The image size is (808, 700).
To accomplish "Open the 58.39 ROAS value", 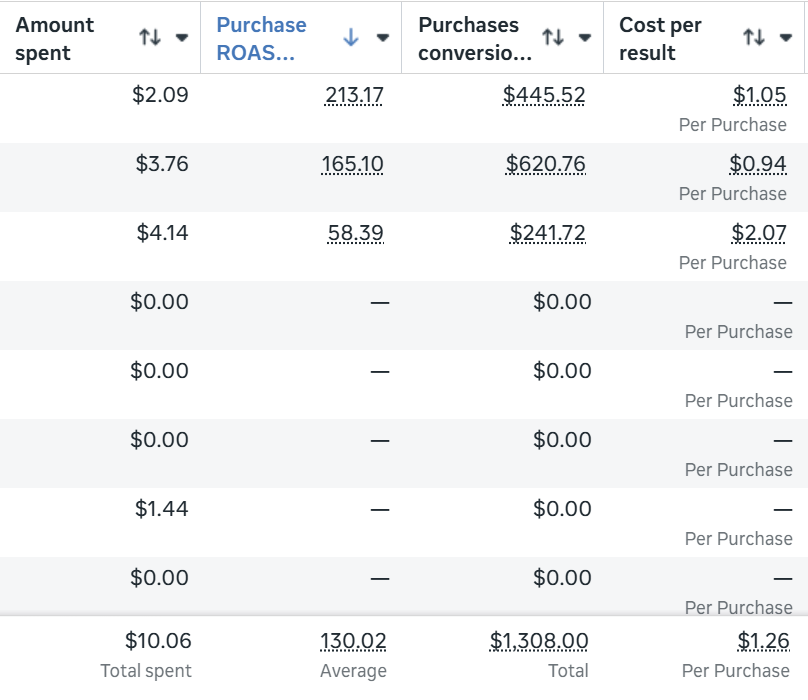I will tap(356, 233).
